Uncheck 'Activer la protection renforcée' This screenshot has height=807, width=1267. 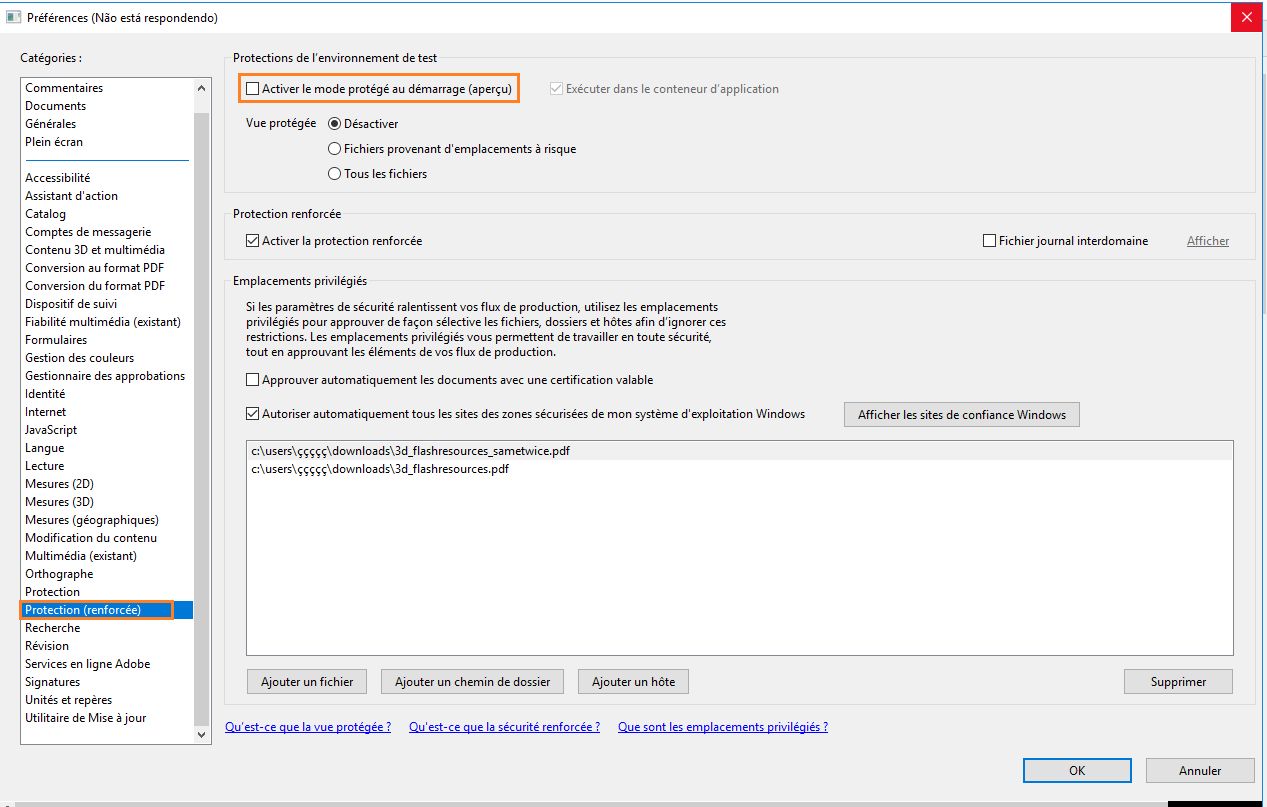252,241
